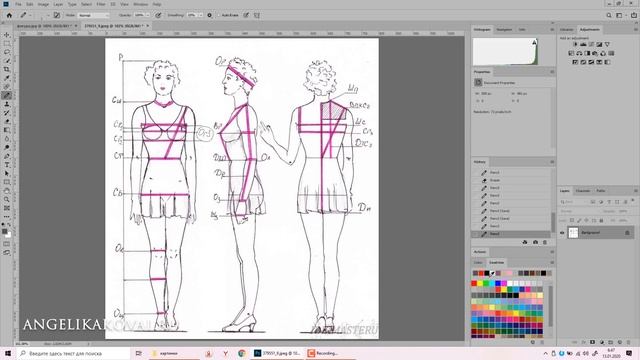Add a Black & White adjustment

(587, 53)
